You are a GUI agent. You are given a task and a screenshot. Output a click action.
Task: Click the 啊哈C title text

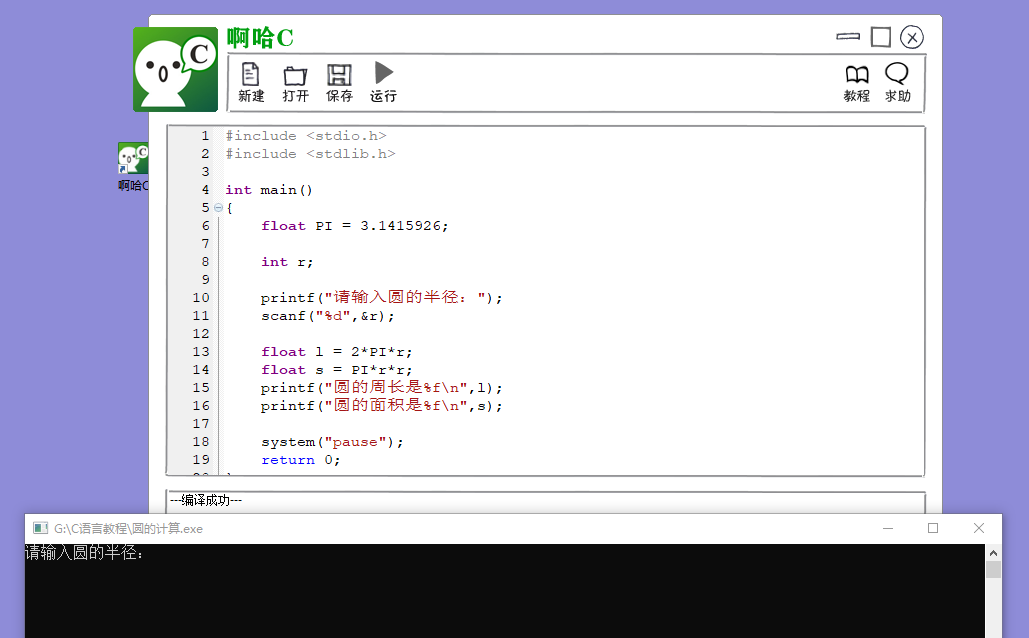click(x=260, y=37)
